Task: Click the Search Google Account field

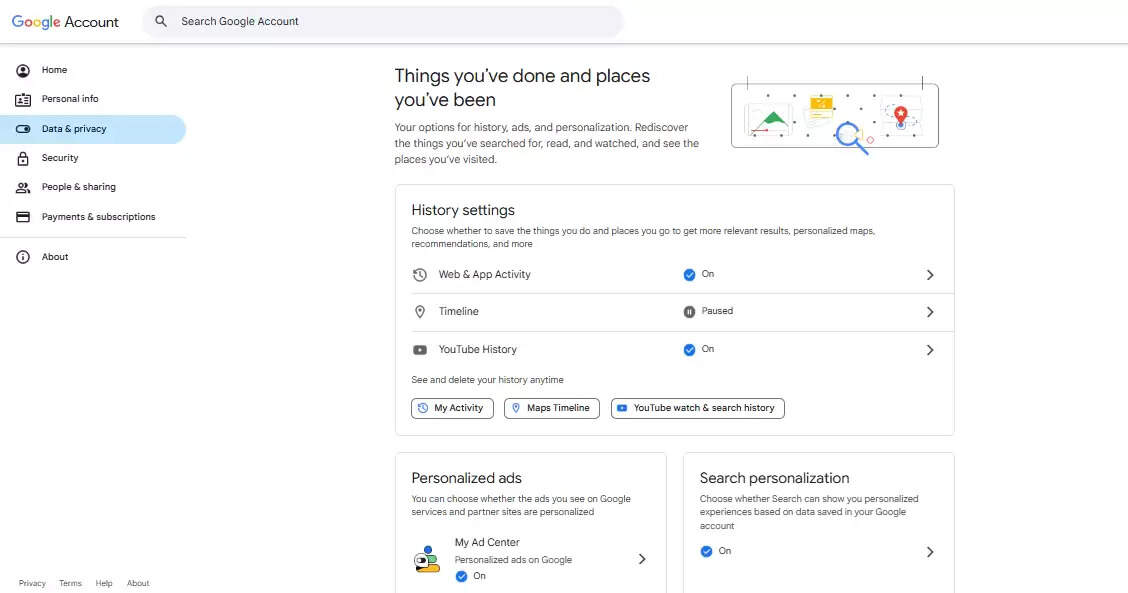Action: (x=390, y=21)
